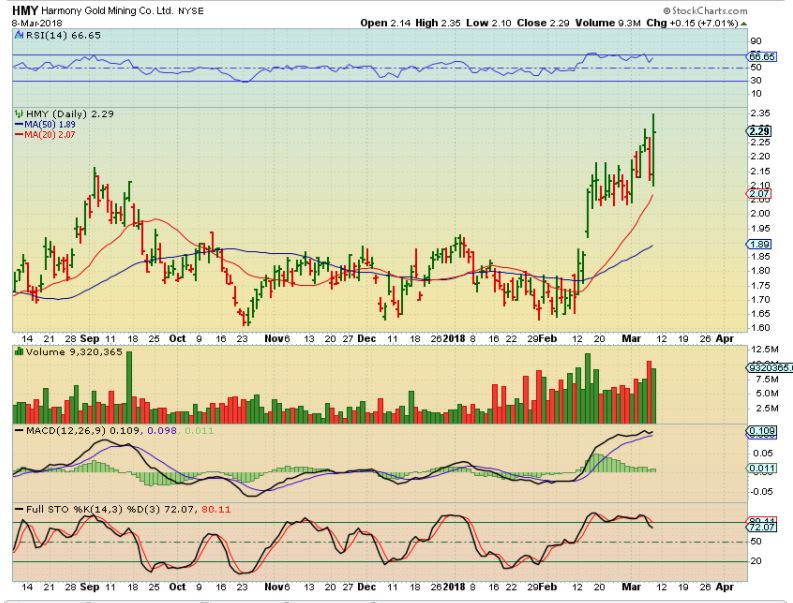Click the 0.109 MACD axis tag

point(761,431)
